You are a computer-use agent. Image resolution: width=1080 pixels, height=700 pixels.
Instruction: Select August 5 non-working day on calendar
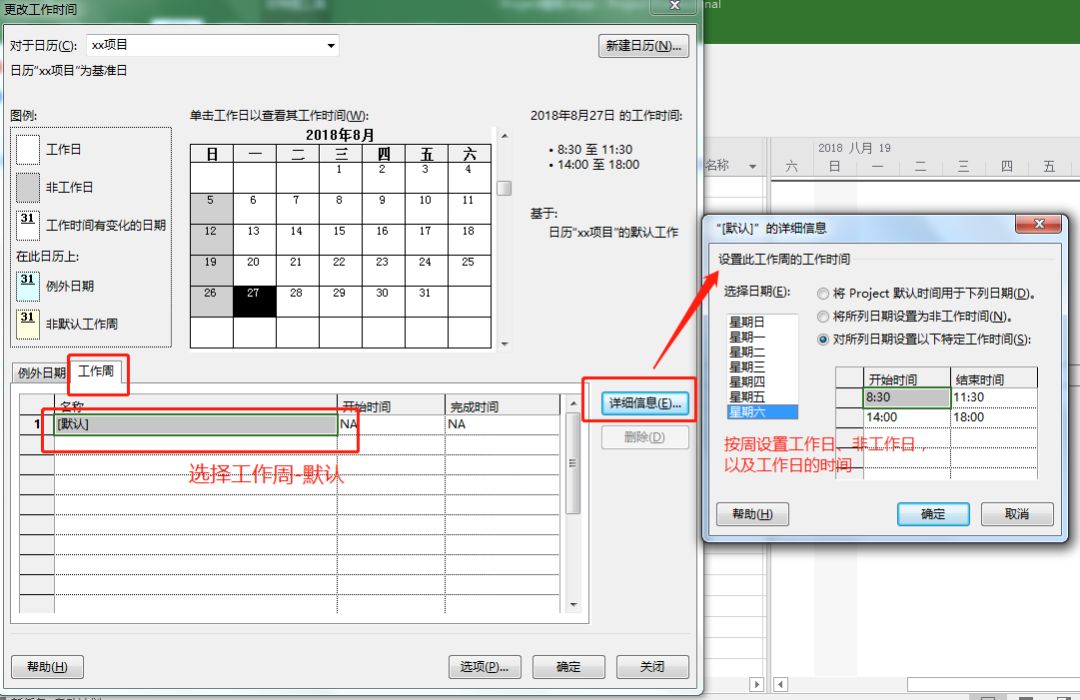[x=211, y=208]
